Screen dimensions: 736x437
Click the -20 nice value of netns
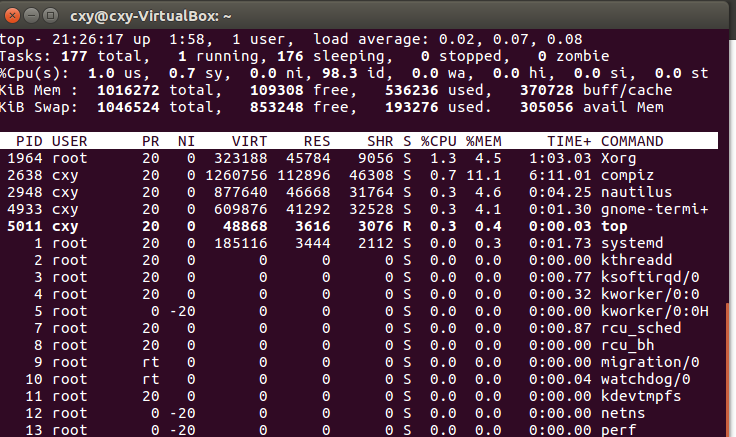[182, 413]
